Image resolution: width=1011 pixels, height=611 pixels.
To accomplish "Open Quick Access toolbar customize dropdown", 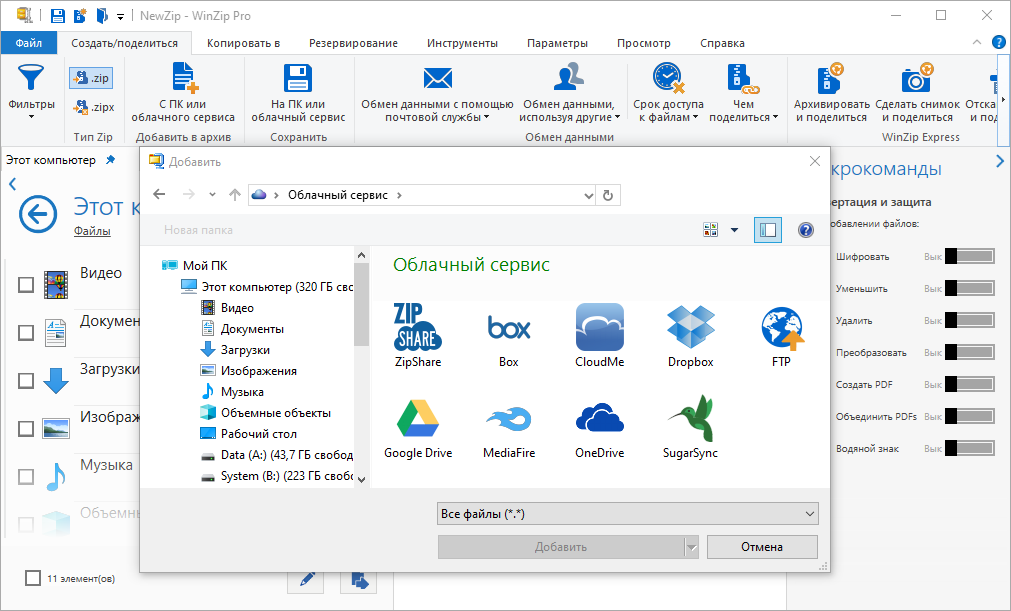I will click(120, 17).
